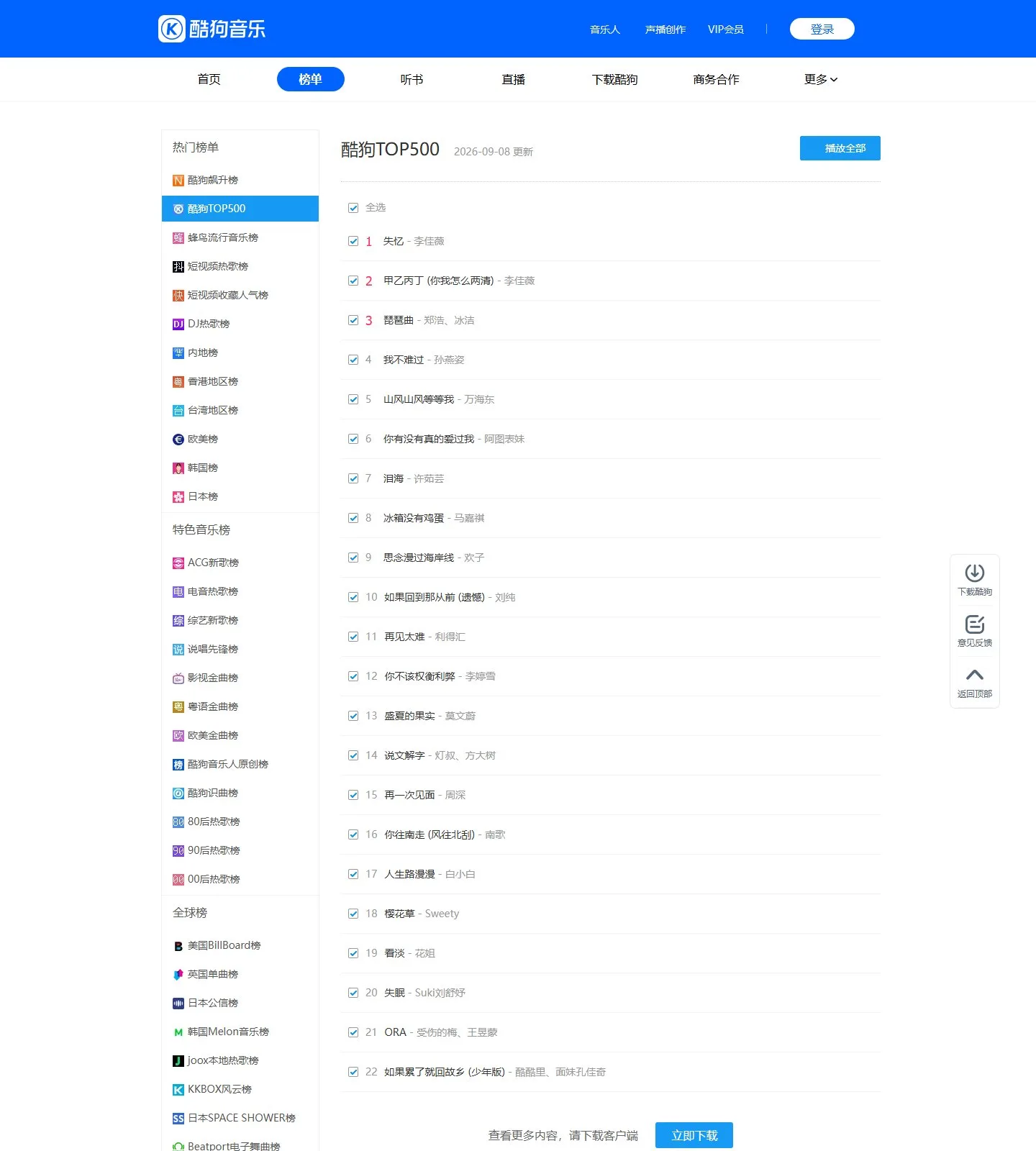Click the 蜂鸟流行音乐榜 icon
The width and height of the screenshot is (1036, 1151).
coord(178,238)
